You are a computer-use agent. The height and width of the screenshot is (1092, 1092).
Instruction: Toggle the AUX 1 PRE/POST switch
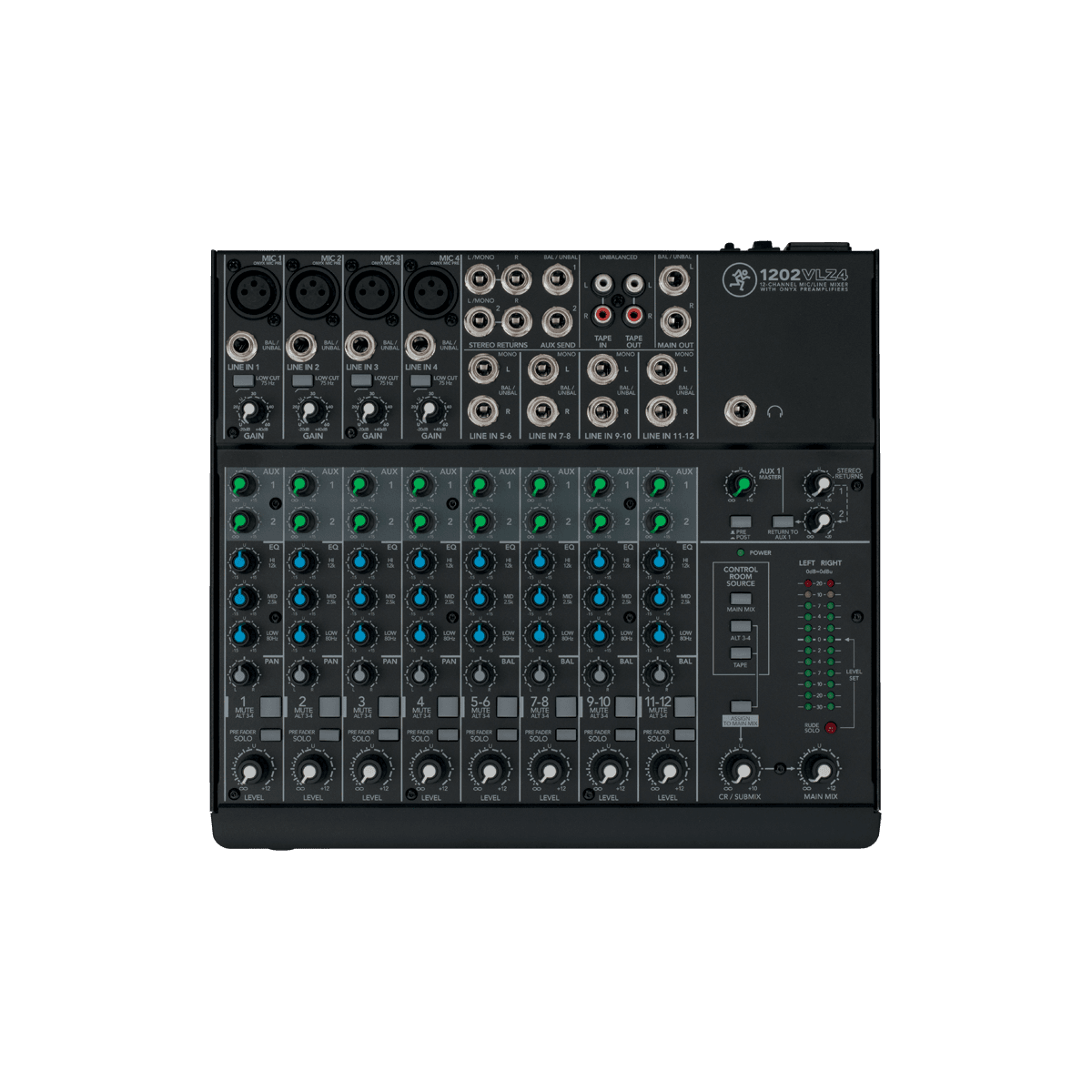740,521
